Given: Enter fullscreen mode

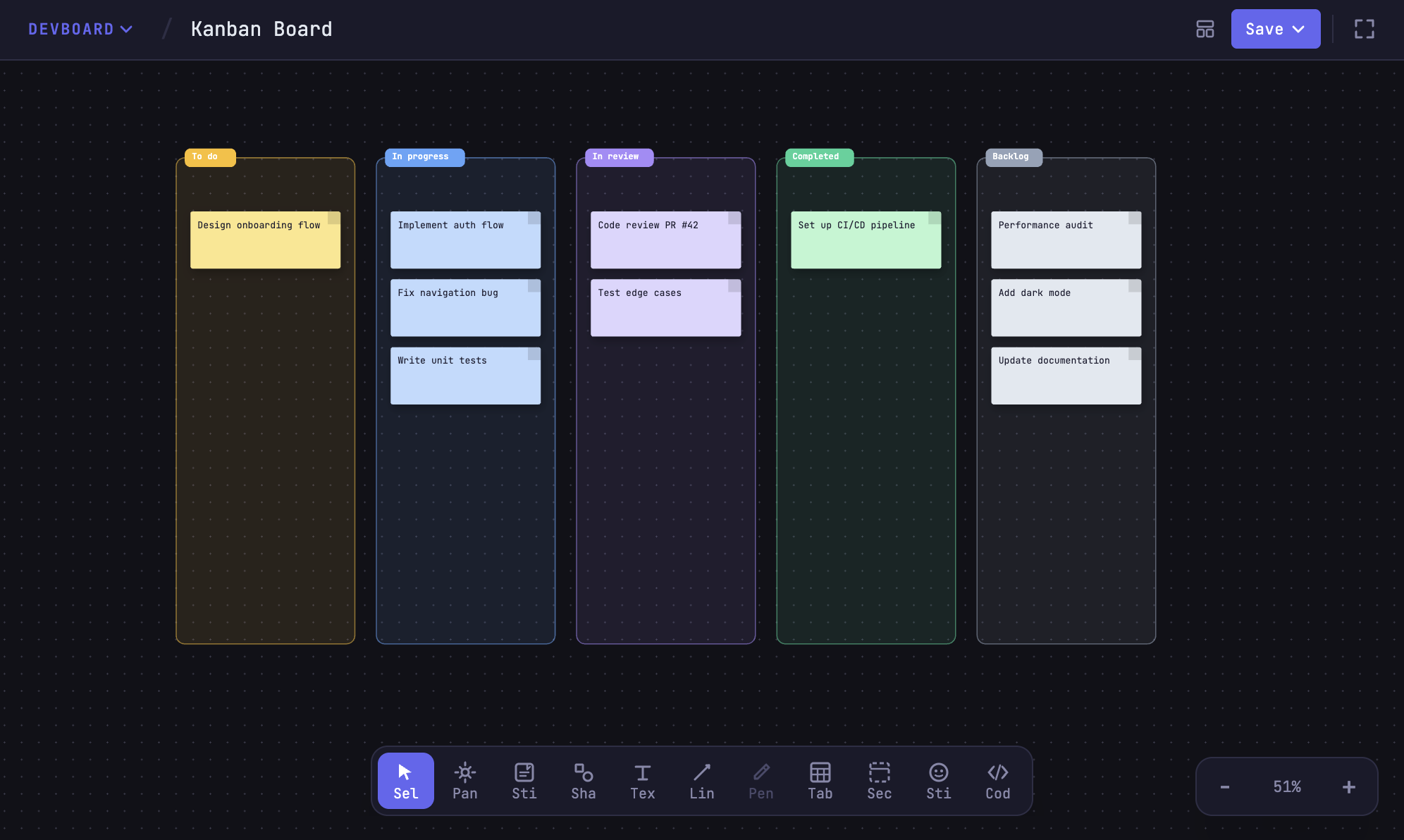Looking at the screenshot, I should click(1364, 29).
